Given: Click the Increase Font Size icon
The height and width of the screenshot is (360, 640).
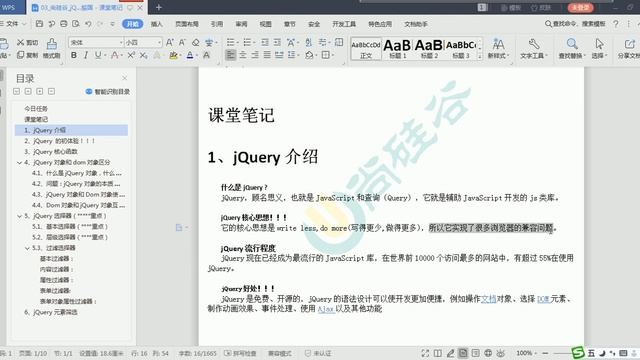Looking at the screenshot, I should (x=170, y=42).
